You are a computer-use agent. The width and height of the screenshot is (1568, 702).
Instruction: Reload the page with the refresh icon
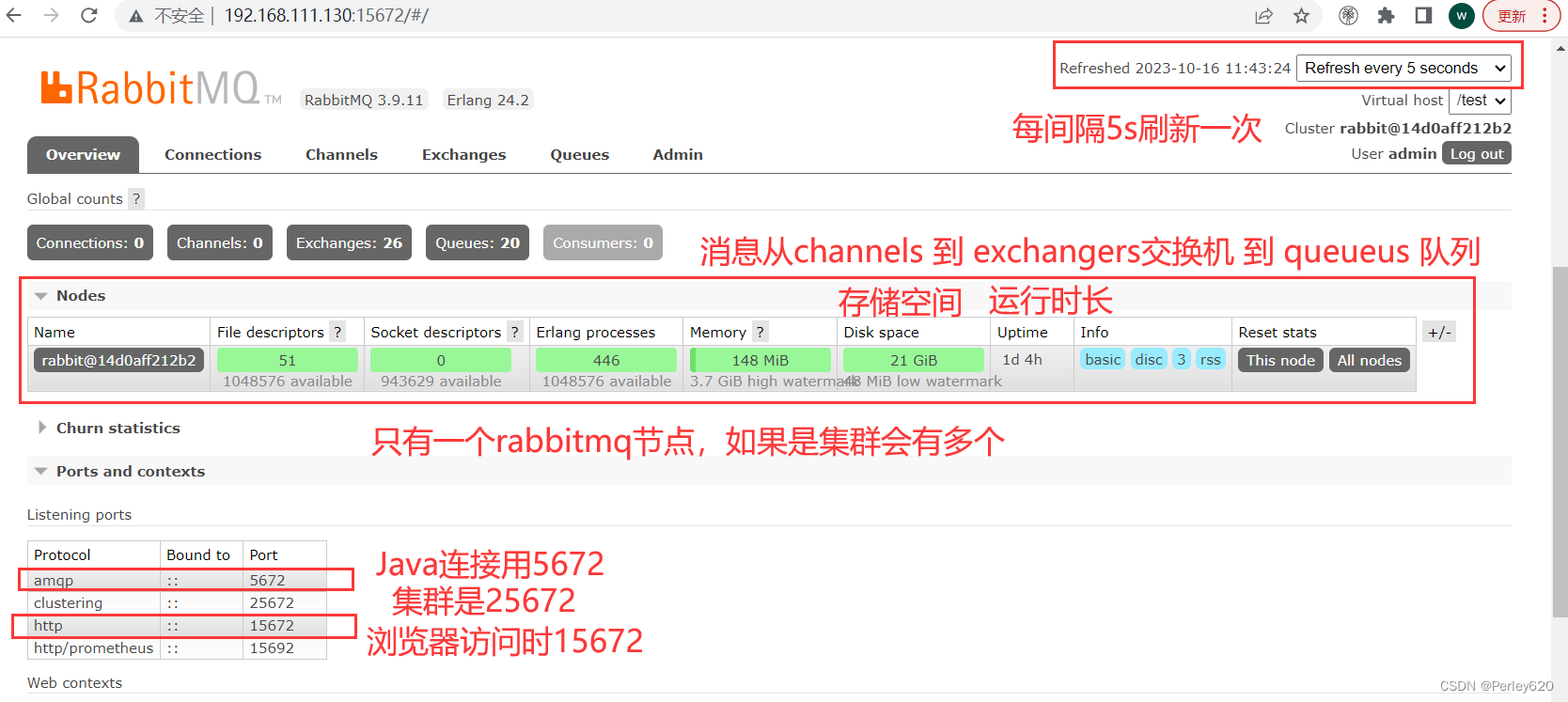88,15
